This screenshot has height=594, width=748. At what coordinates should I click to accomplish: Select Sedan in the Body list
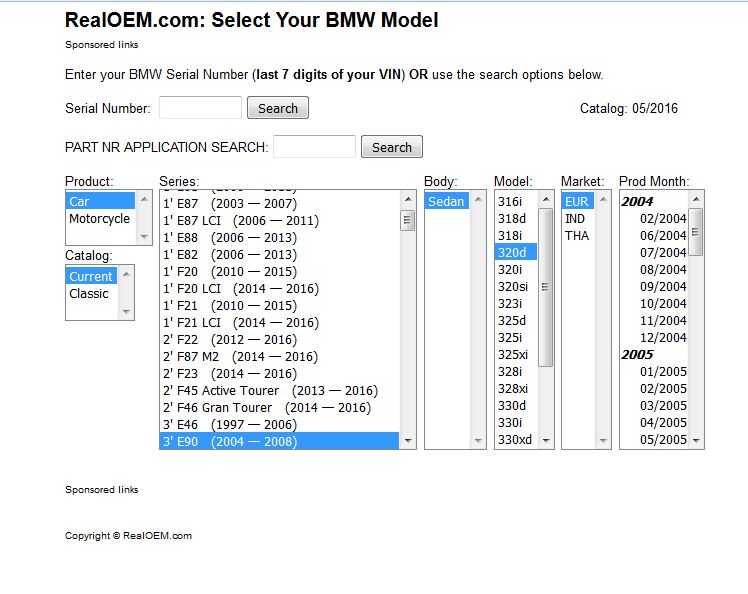(447, 201)
